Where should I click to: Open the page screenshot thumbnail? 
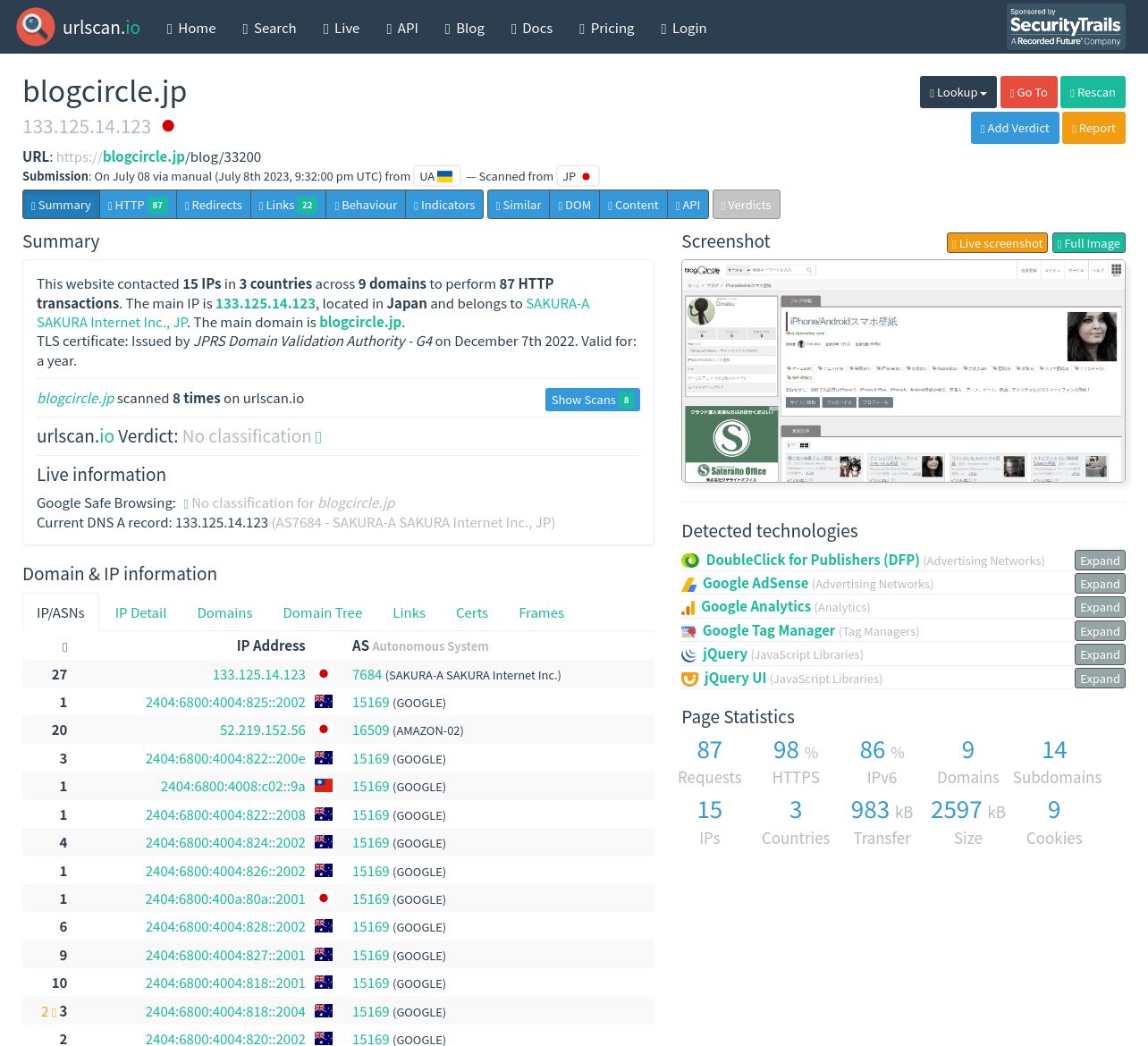[x=903, y=371]
